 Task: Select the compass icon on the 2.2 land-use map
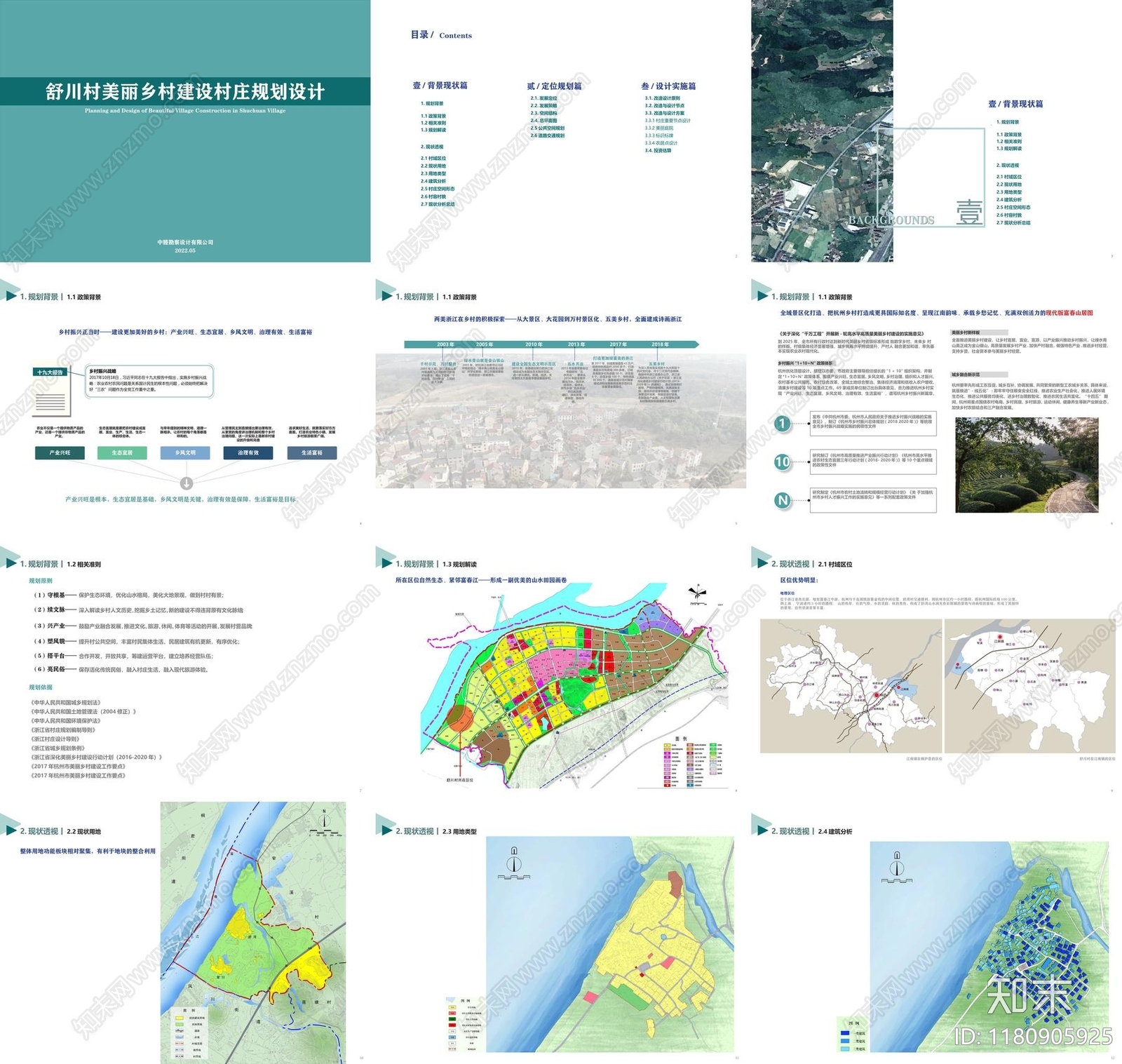pos(324,823)
